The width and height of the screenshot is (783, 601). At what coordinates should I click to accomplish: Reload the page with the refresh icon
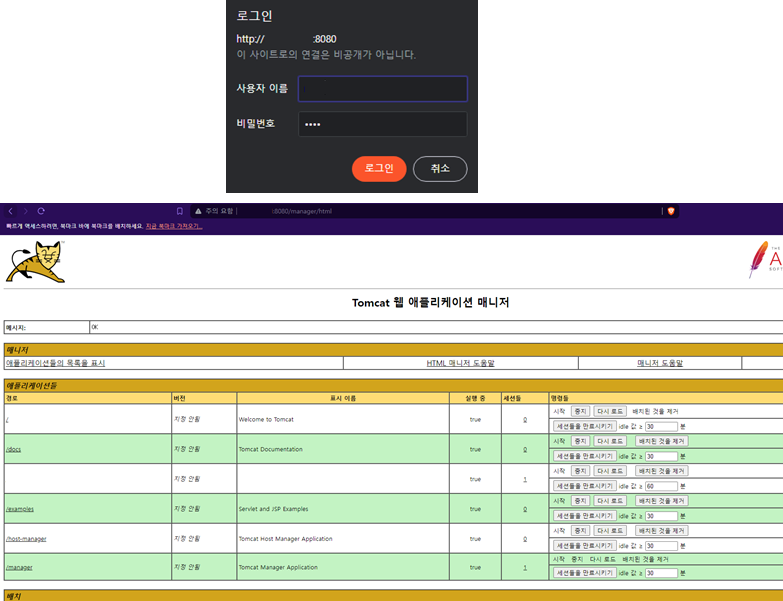[x=41, y=211]
